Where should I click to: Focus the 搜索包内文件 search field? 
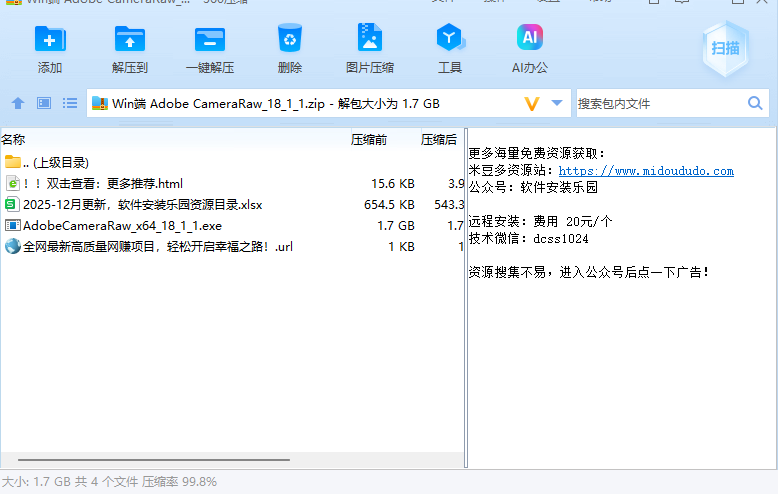[658, 103]
